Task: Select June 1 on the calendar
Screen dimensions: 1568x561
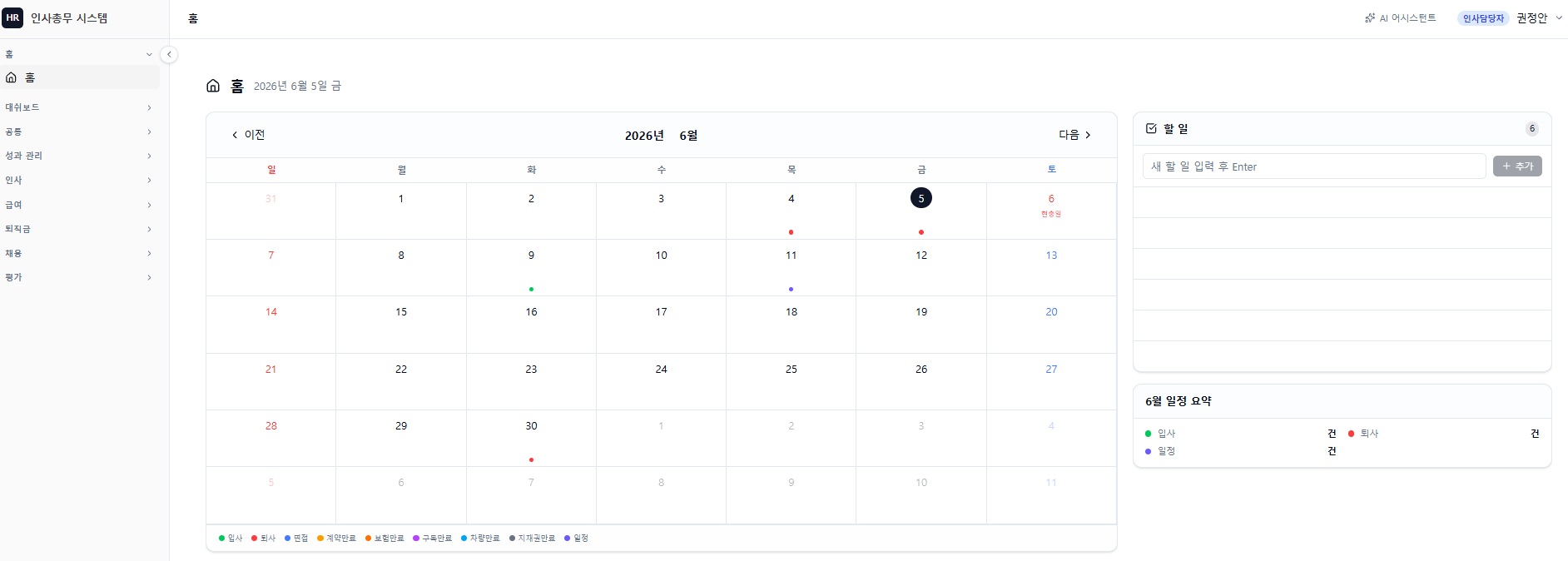Action: click(x=401, y=211)
